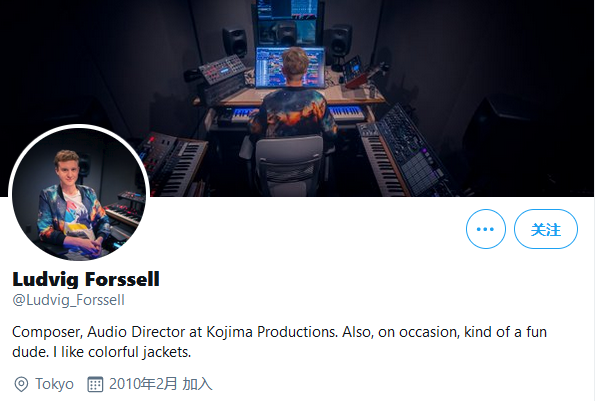Open Ludvig Forssell's round profile avatar
595x401 pixels.
coord(79,194)
